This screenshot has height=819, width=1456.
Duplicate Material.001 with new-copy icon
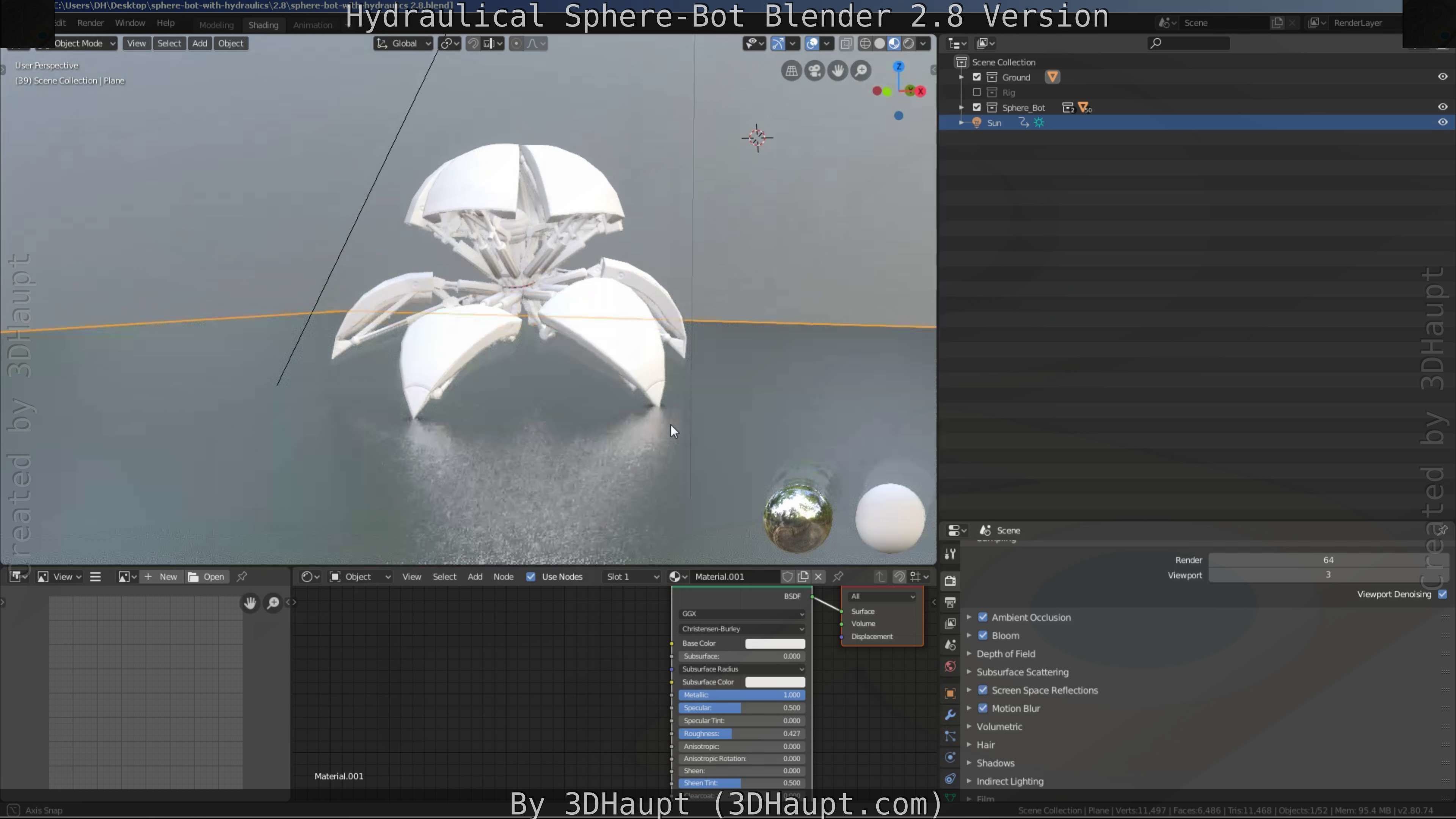pos(803,577)
